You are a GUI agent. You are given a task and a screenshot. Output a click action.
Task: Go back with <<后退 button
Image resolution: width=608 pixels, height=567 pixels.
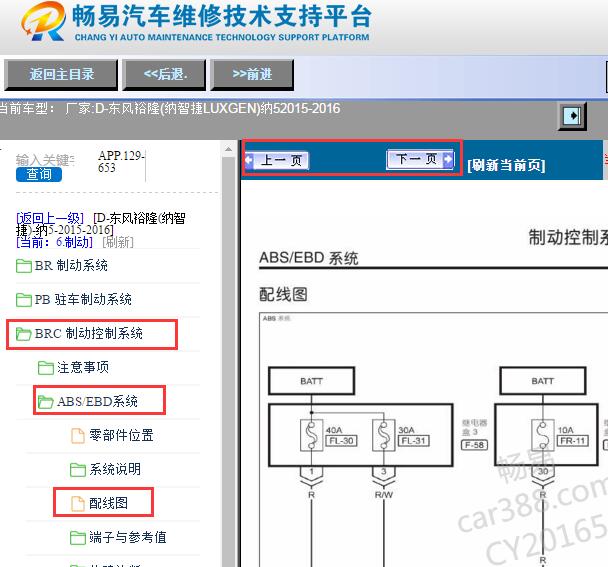click(164, 74)
